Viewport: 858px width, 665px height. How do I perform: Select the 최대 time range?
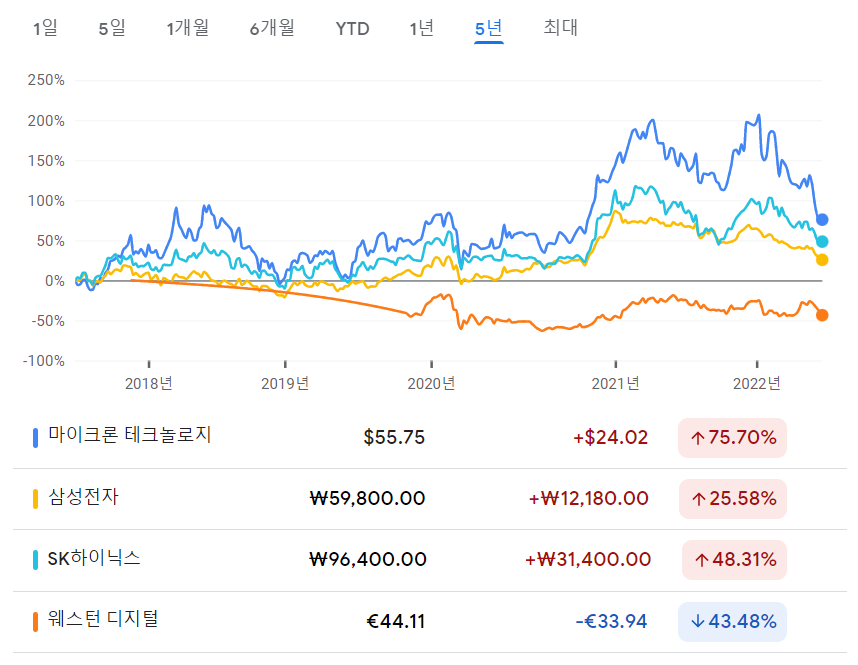point(560,29)
